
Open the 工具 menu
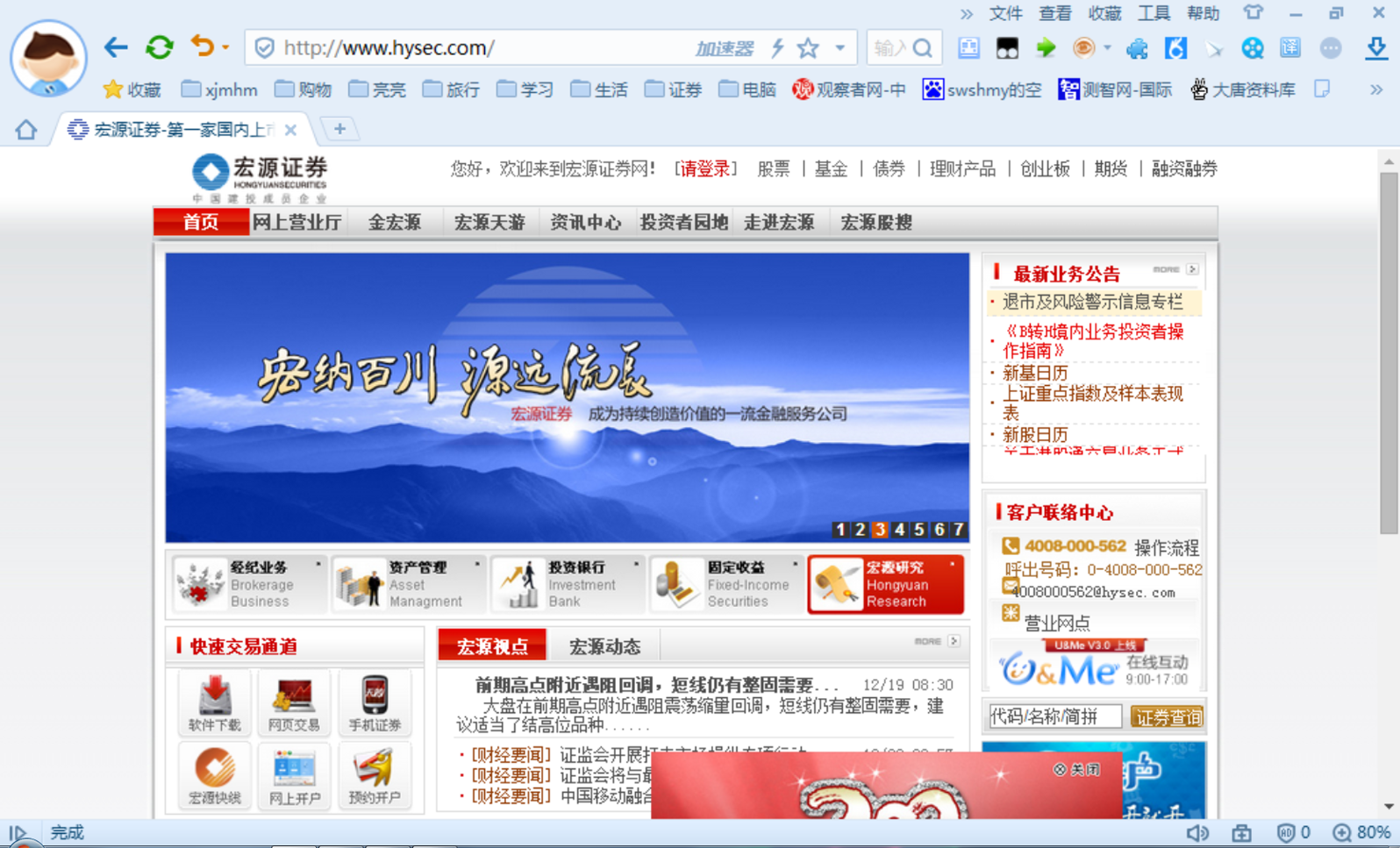(x=1154, y=13)
